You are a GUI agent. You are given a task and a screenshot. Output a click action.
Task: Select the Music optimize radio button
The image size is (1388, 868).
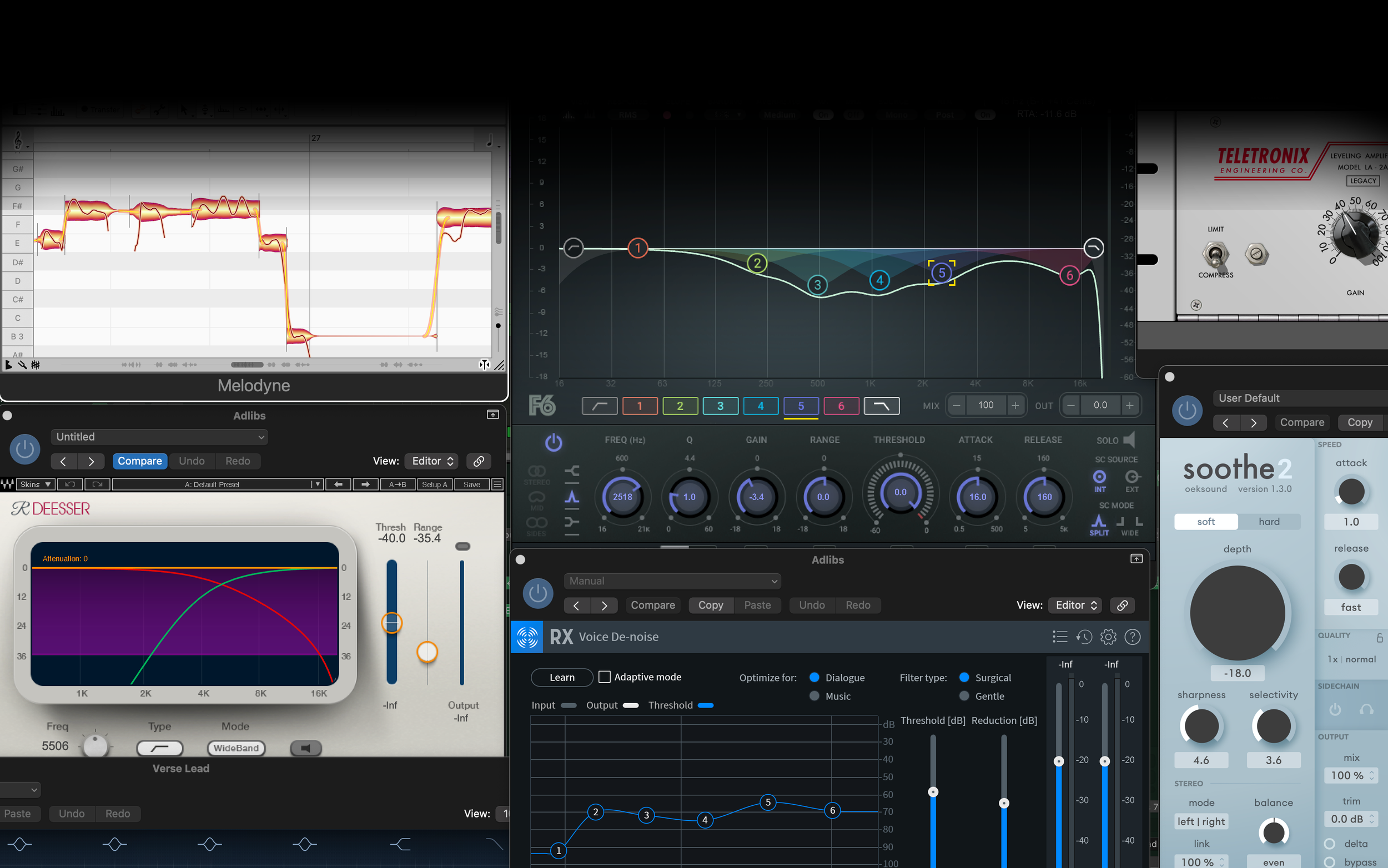(814, 696)
